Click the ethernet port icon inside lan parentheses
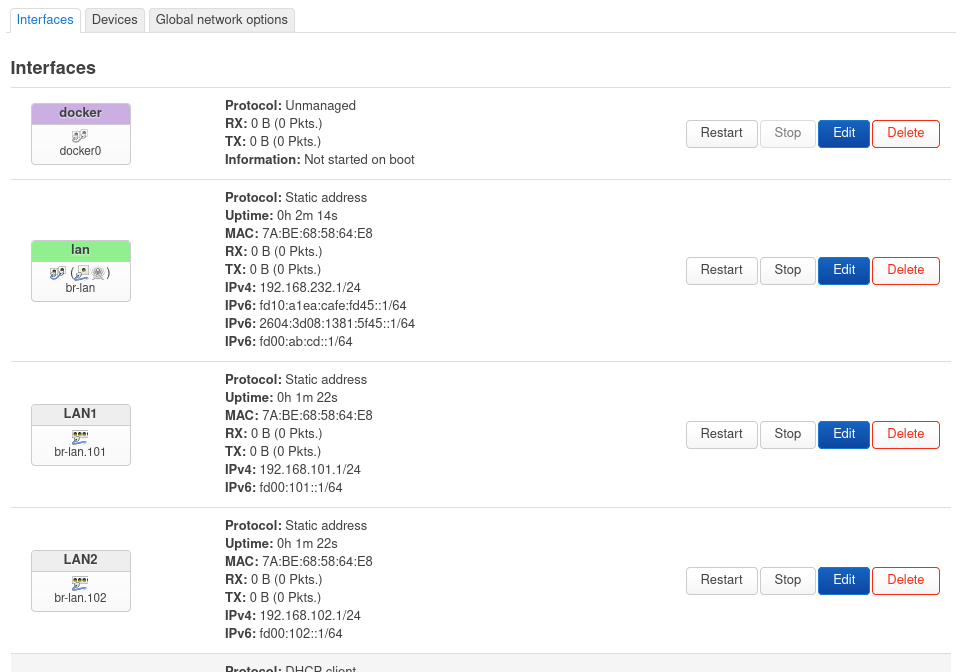 coord(81,272)
